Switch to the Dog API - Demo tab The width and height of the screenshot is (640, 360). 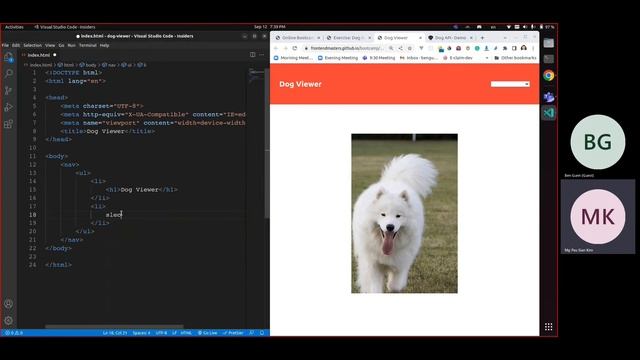[450, 38]
